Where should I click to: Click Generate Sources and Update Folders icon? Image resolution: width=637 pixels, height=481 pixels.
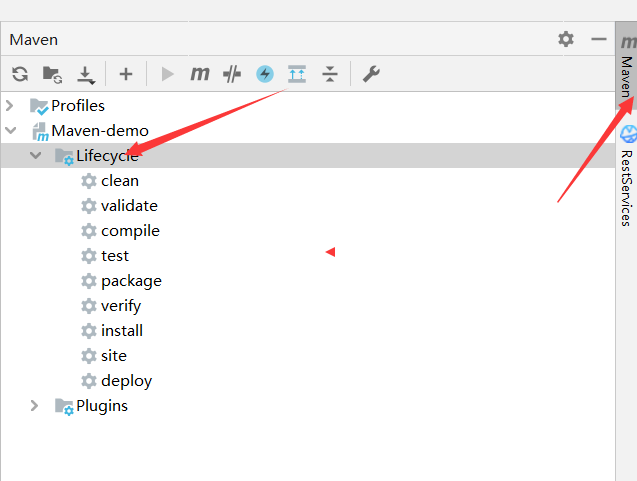(x=52, y=74)
